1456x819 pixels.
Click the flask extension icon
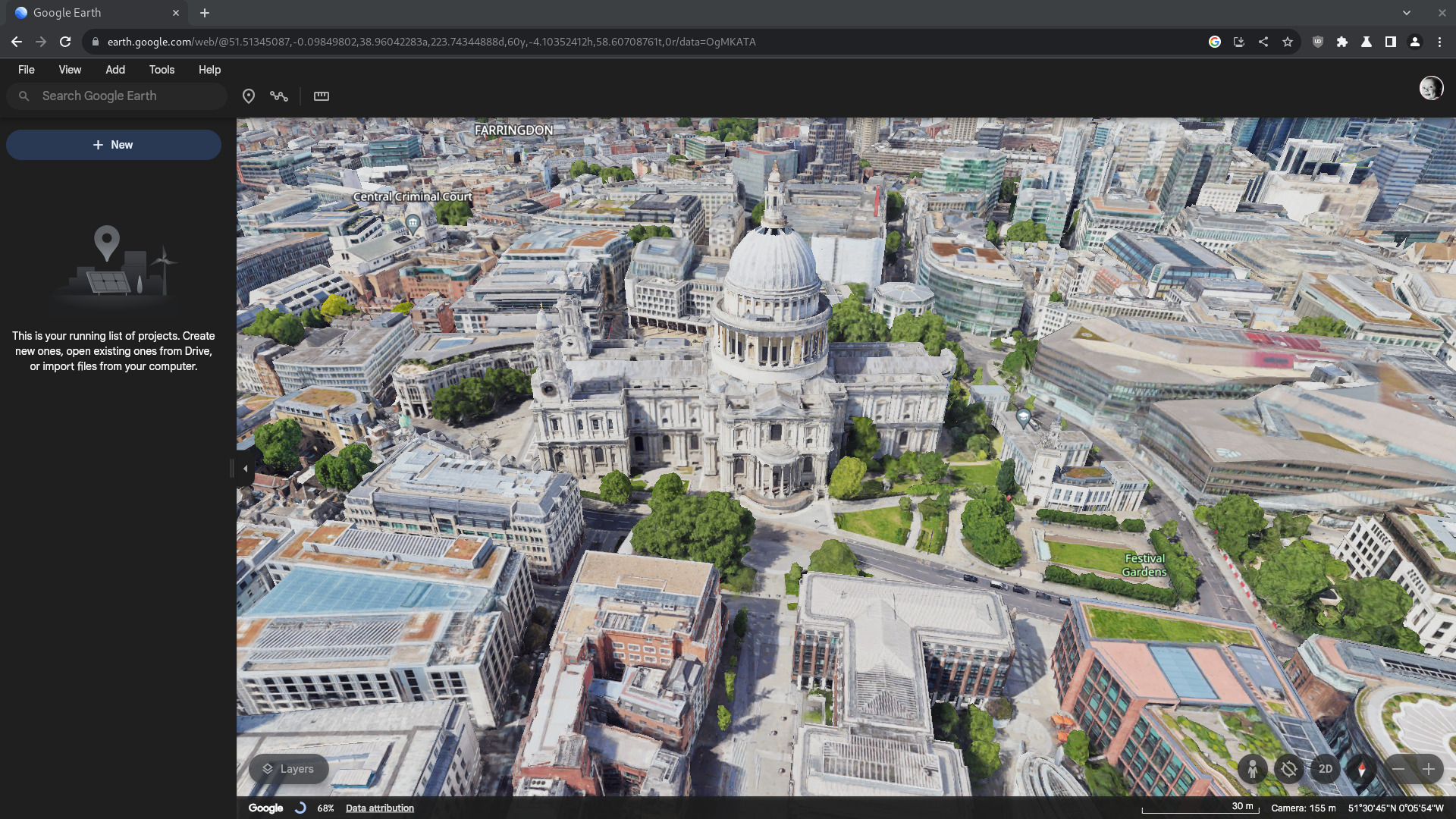[x=1367, y=42]
